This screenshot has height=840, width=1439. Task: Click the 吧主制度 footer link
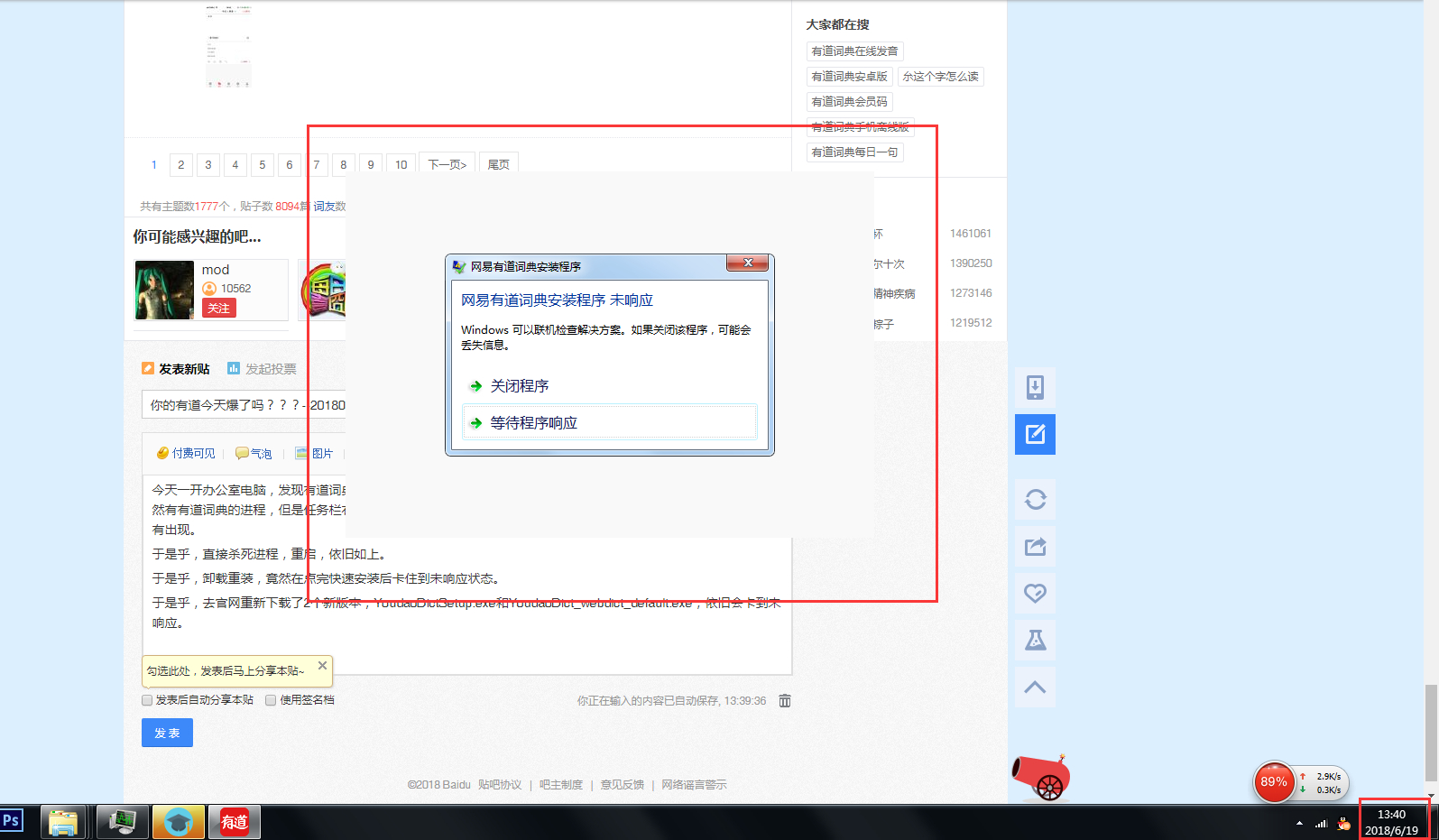[x=561, y=785]
